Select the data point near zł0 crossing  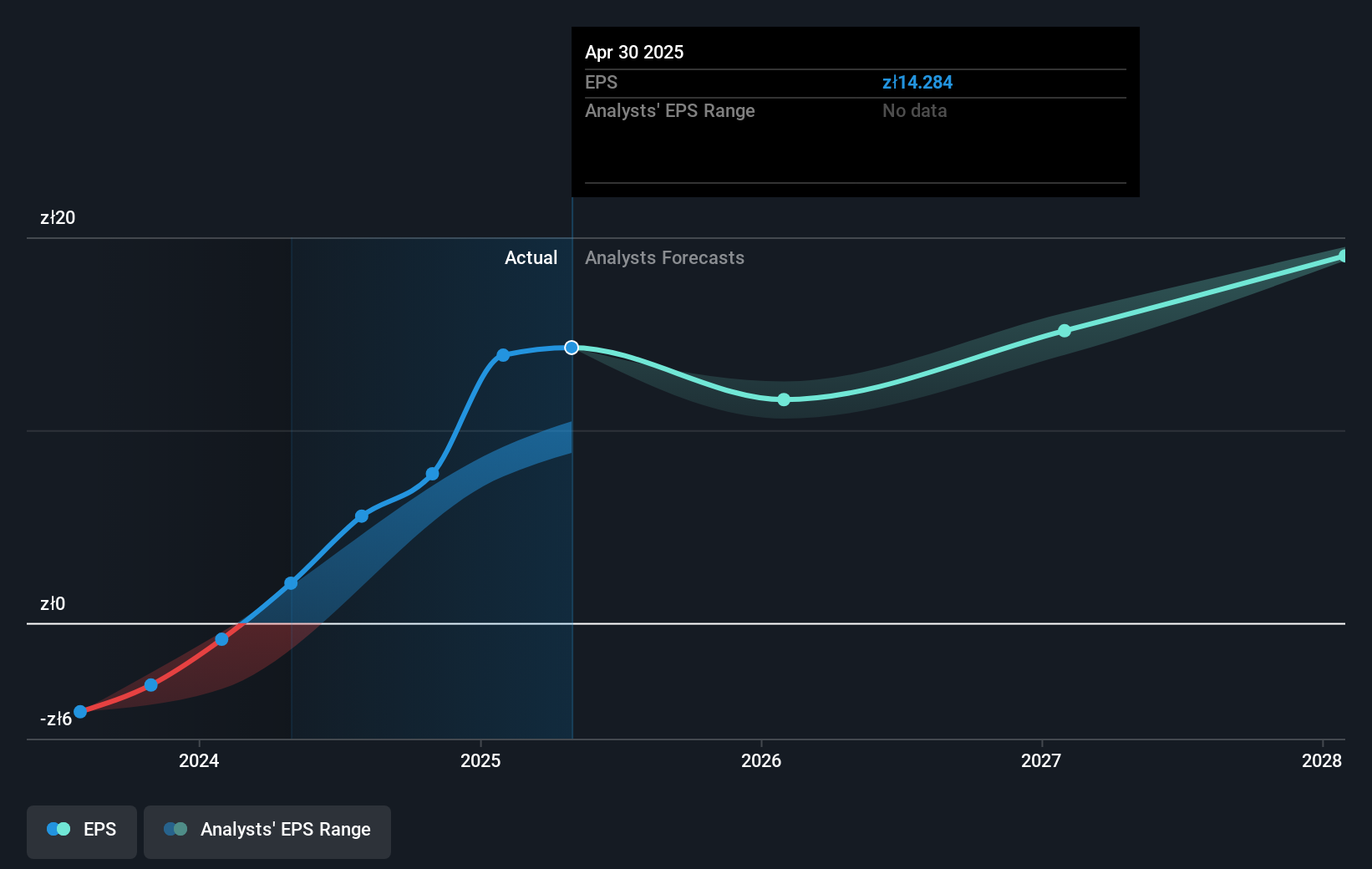tap(221, 639)
